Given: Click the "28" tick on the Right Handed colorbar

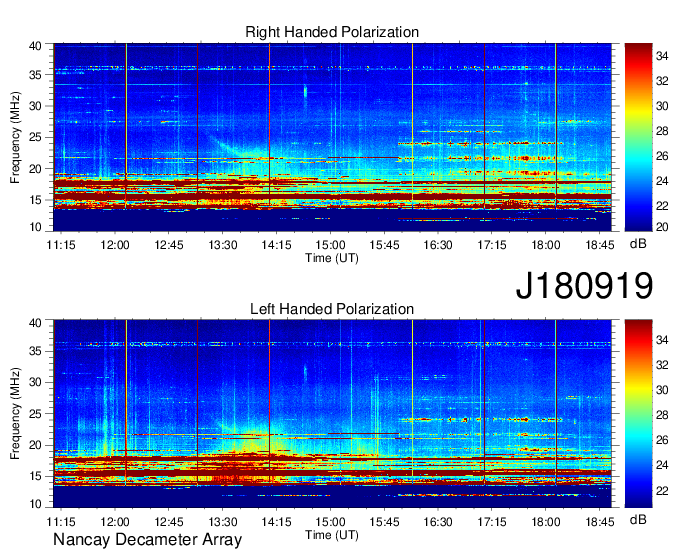Looking at the screenshot, I should point(662,131).
